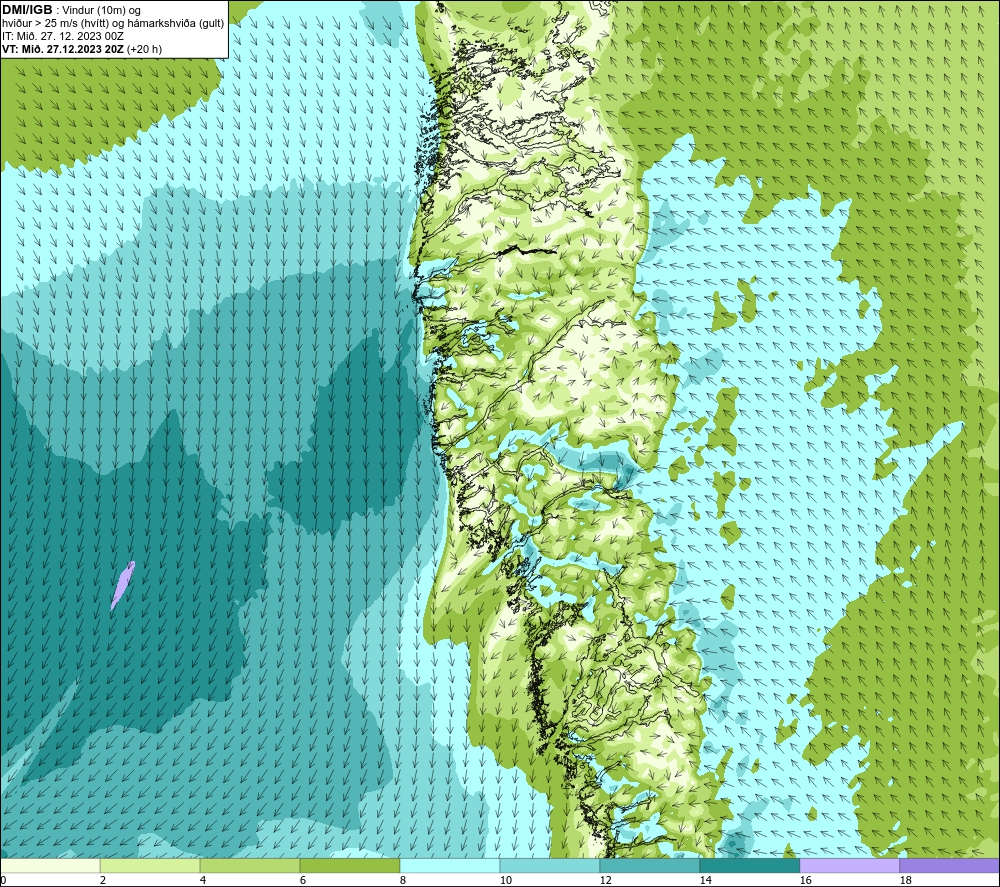Click the 'Vindur (10m) og' heading text

point(101,11)
